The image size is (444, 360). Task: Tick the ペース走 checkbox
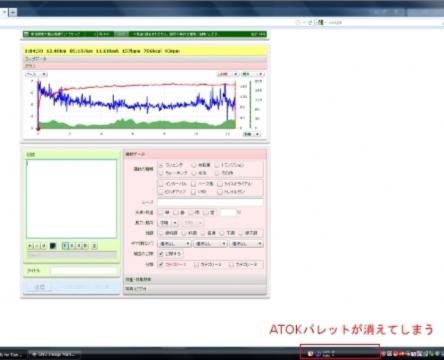tap(194, 184)
